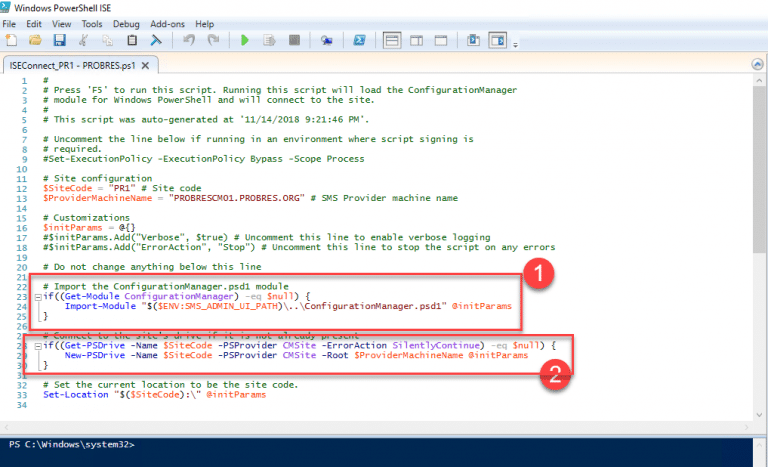Expand the toolbar overflow options arrow

tap(516, 43)
